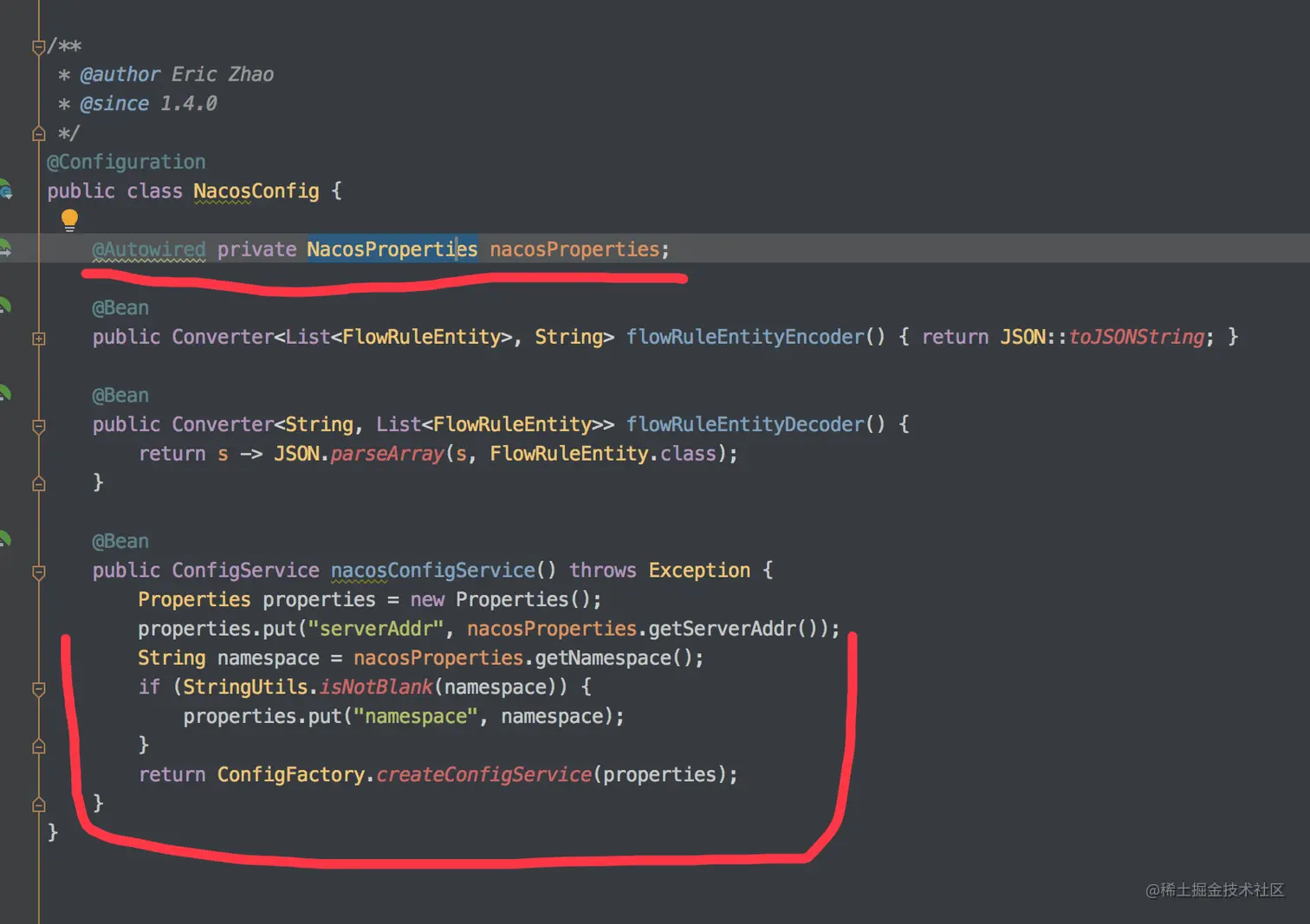Click the yellow lightbulb quick-fix icon
The width and height of the screenshot is (1310, 924).
click(x=70, y=220)
